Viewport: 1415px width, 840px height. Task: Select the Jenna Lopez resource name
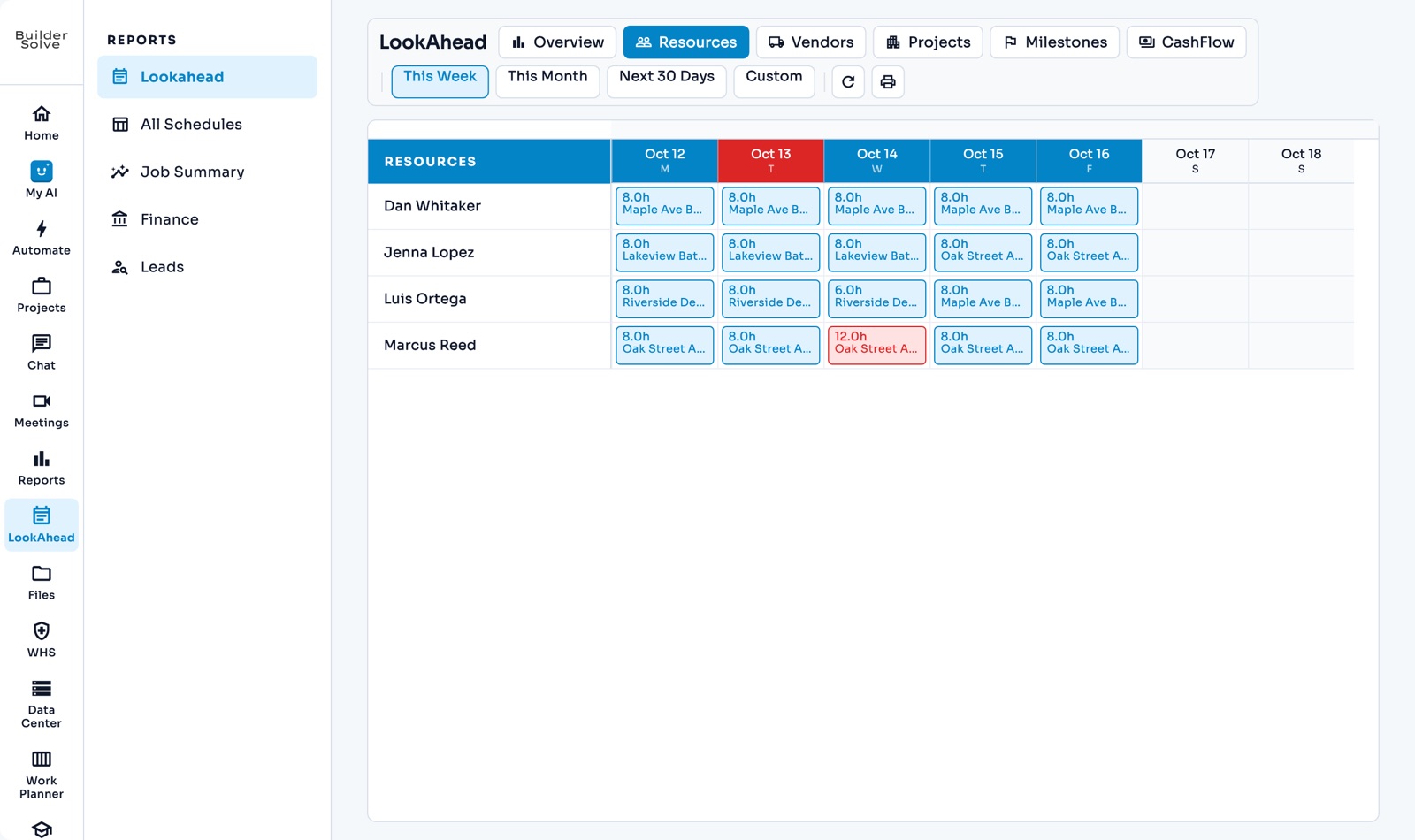429,252
